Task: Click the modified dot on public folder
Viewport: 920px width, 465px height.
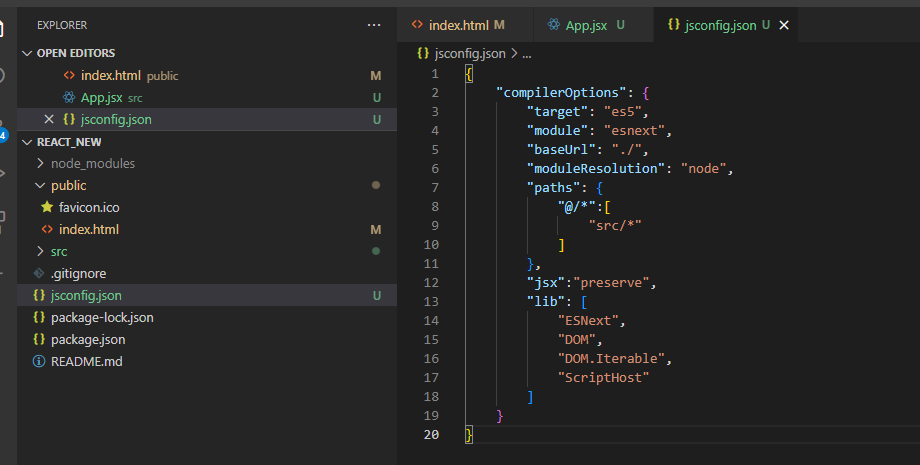Action: [376, 185]
